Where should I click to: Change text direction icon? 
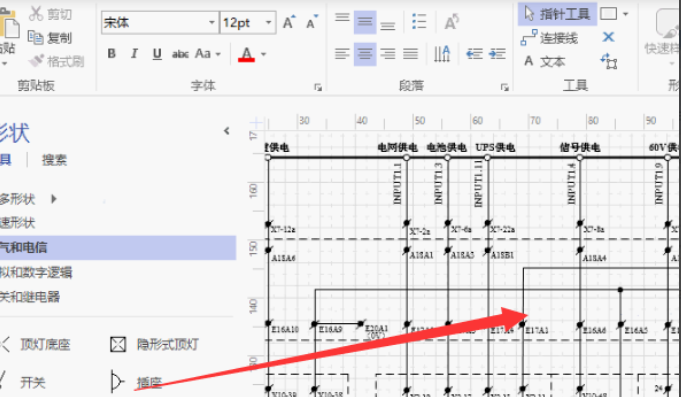click(x=442, y=54)
